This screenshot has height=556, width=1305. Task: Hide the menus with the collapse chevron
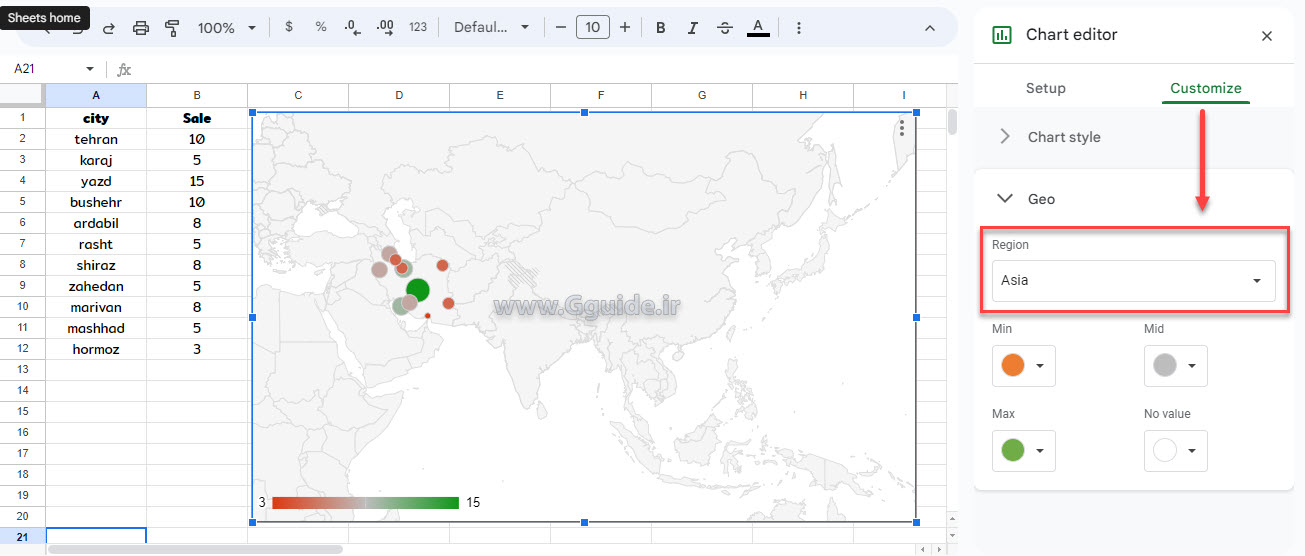coord(930,28)
